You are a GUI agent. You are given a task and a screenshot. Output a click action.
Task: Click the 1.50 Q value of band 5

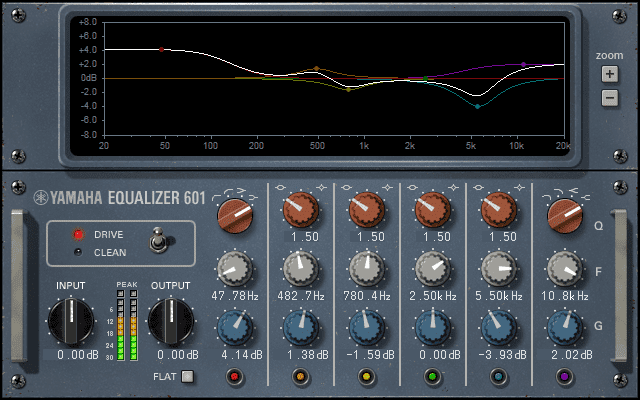click(502, 237)
